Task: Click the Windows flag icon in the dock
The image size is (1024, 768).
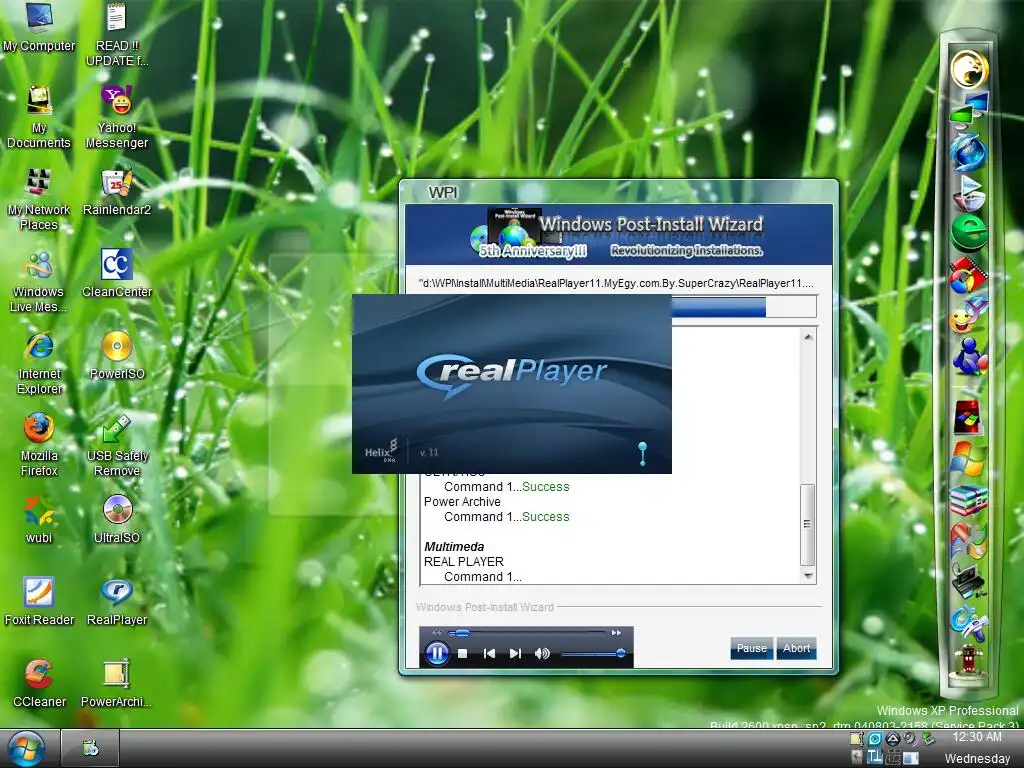Action: tap(968, 458)
